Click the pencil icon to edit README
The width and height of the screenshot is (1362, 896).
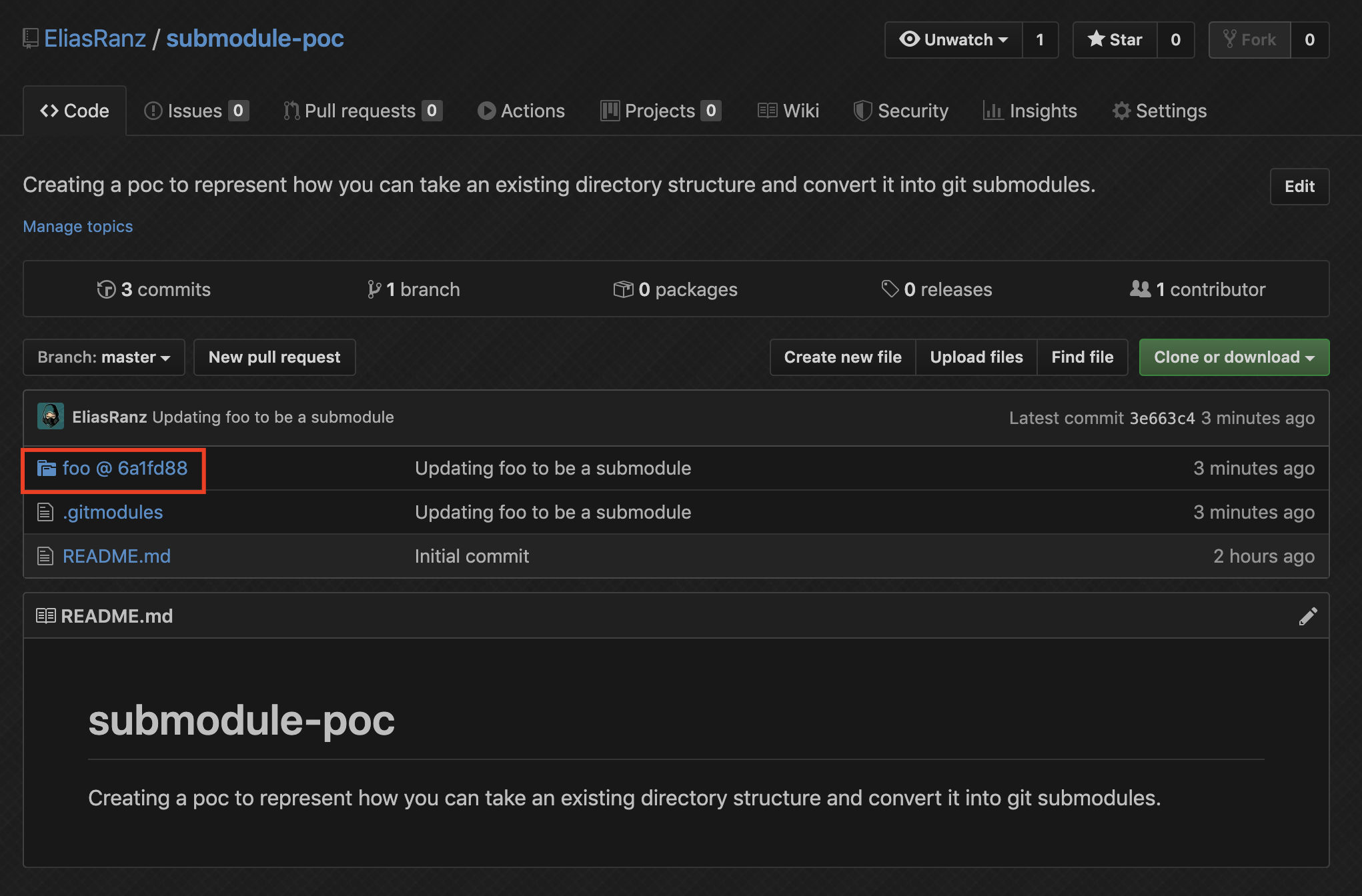[x=1308, y=617]
